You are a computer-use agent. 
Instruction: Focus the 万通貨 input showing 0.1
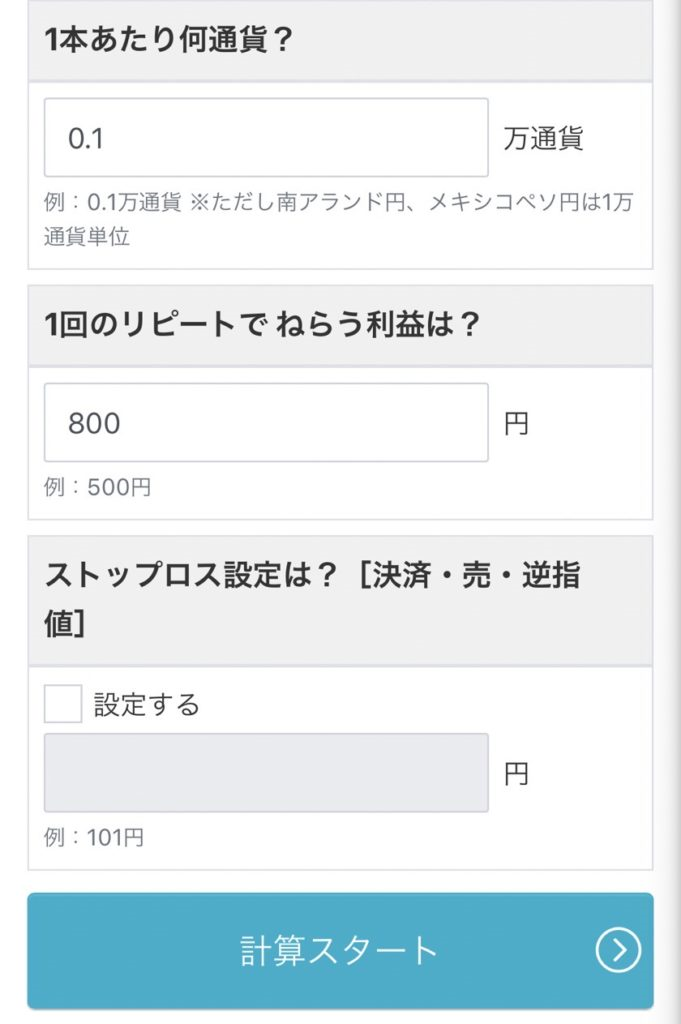tap(266, 138)
